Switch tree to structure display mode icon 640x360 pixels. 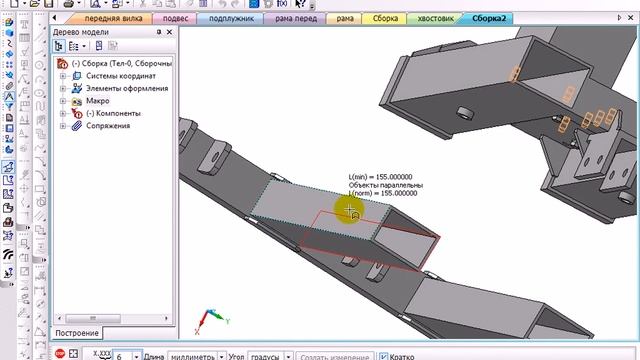[x=59, y=46]
